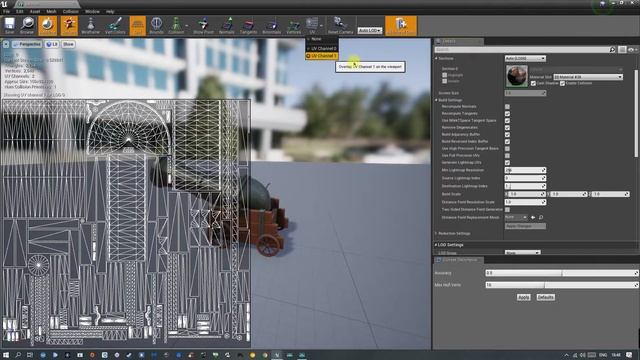Toggle Generate Lightmap UVs checkbox
This screenshot has height=360, width=640.
pos(507,162)
